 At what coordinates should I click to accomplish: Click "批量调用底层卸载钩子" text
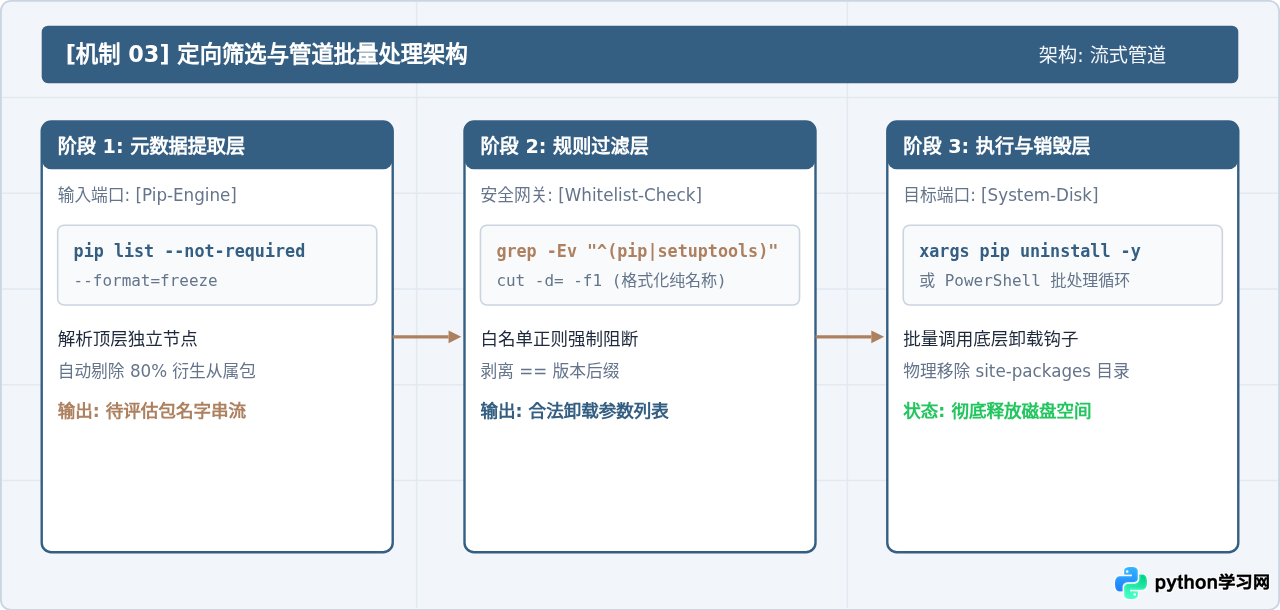click(991, 339)
